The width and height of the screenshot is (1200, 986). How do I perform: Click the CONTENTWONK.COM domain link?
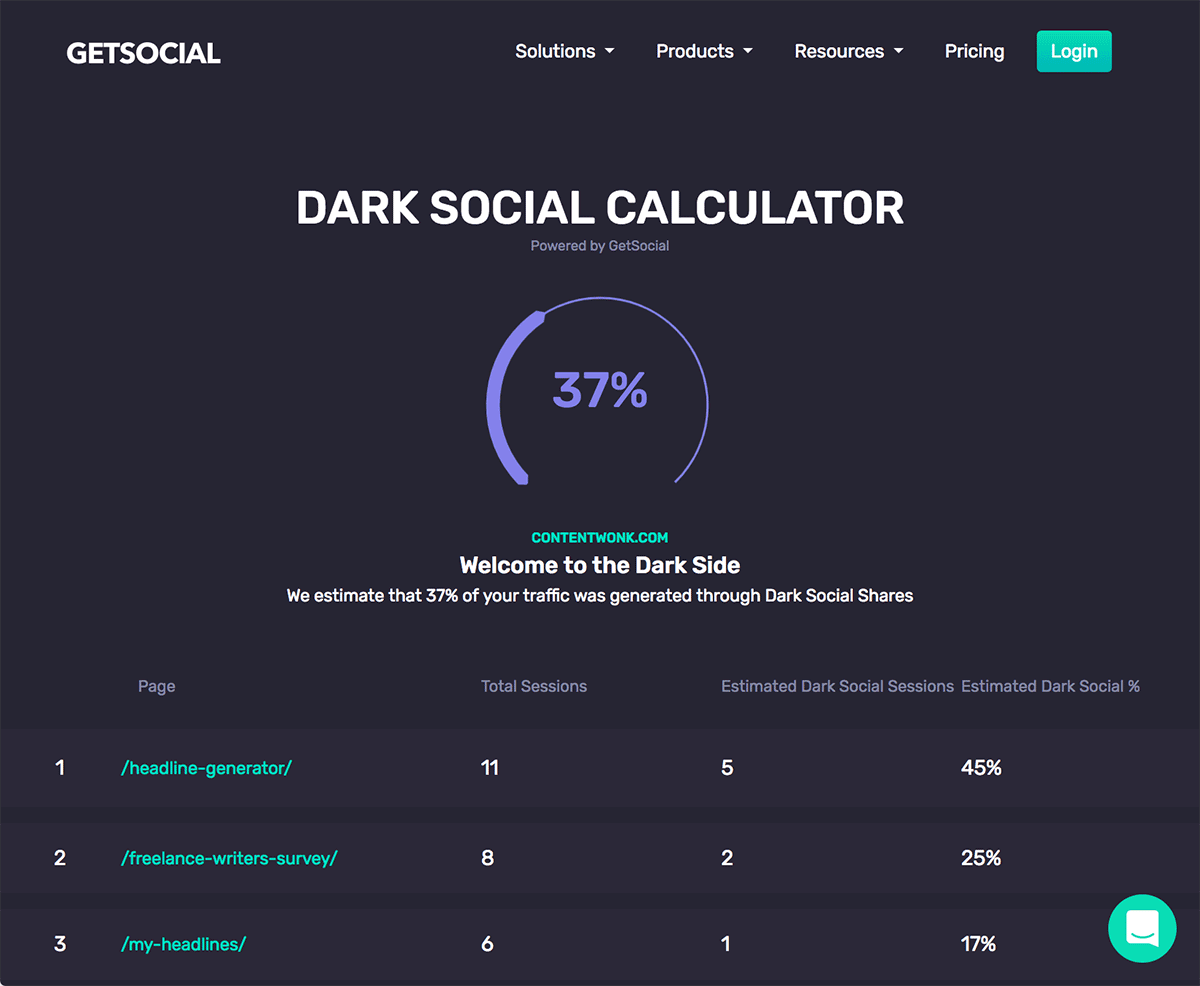(600, 538)
